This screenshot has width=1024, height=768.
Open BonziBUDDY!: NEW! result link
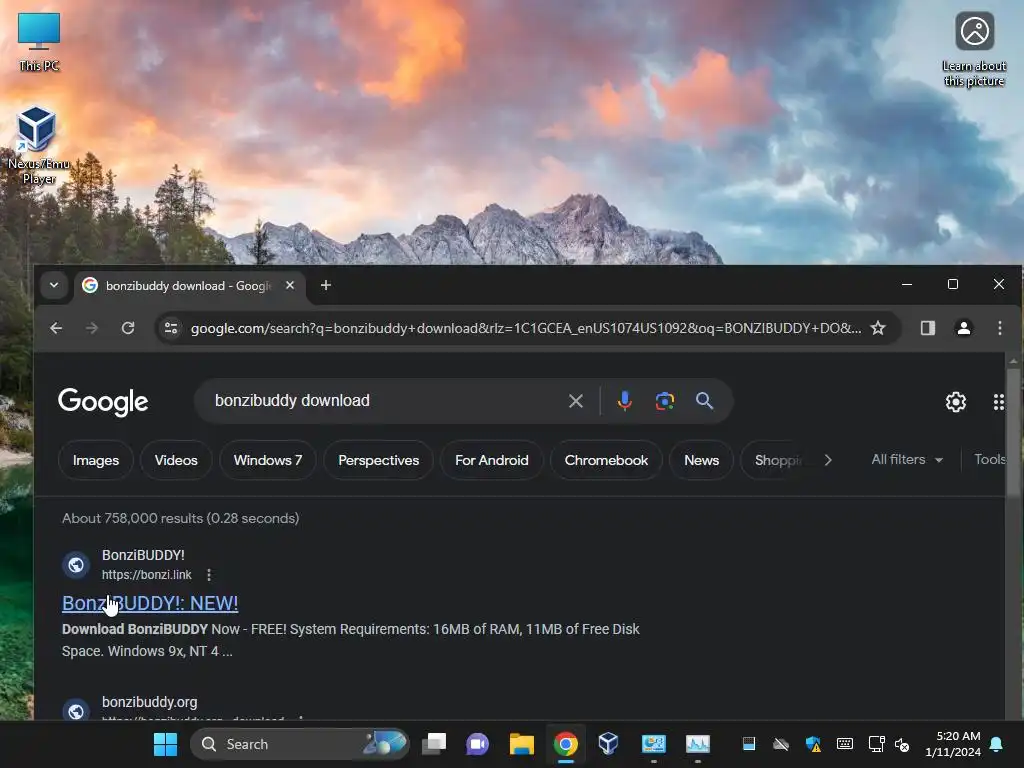pyautogui.click(x=150, y=603)
